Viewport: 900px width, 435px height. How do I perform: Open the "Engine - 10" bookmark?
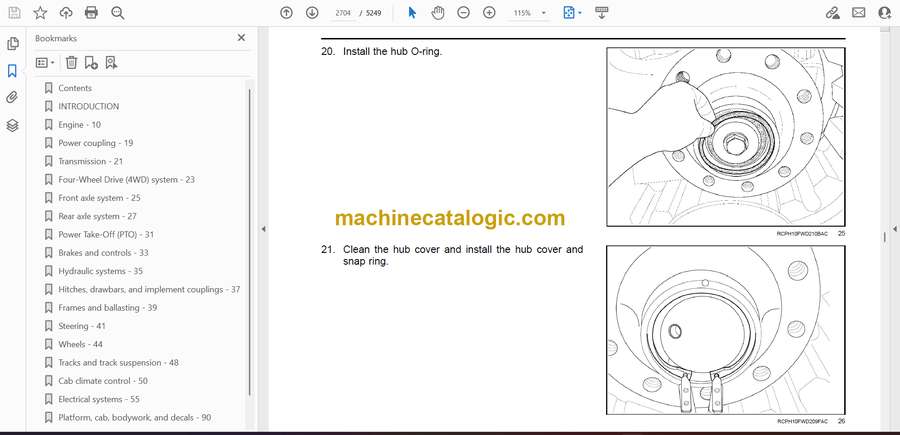click(x=79, y=125)
